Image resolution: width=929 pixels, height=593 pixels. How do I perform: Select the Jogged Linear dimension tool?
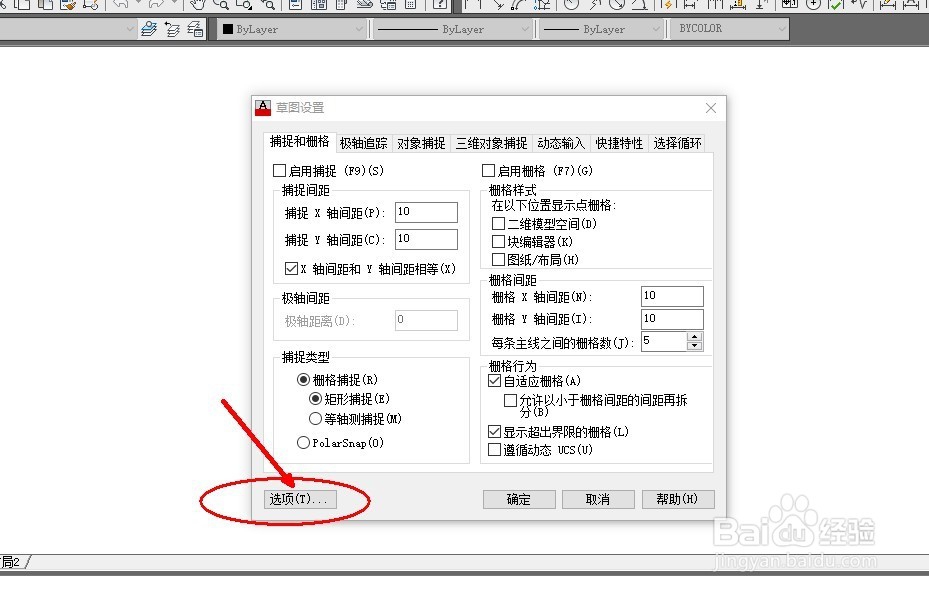coord(860,7)
